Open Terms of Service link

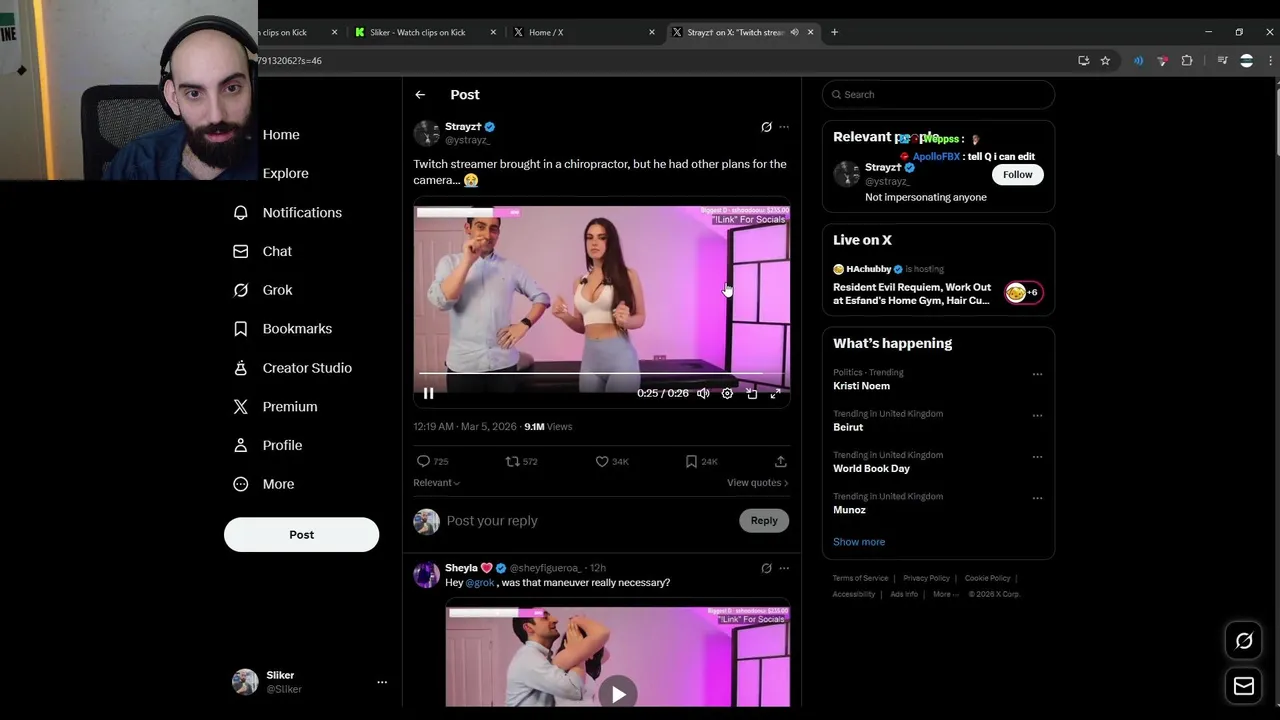tap(860, 578)
